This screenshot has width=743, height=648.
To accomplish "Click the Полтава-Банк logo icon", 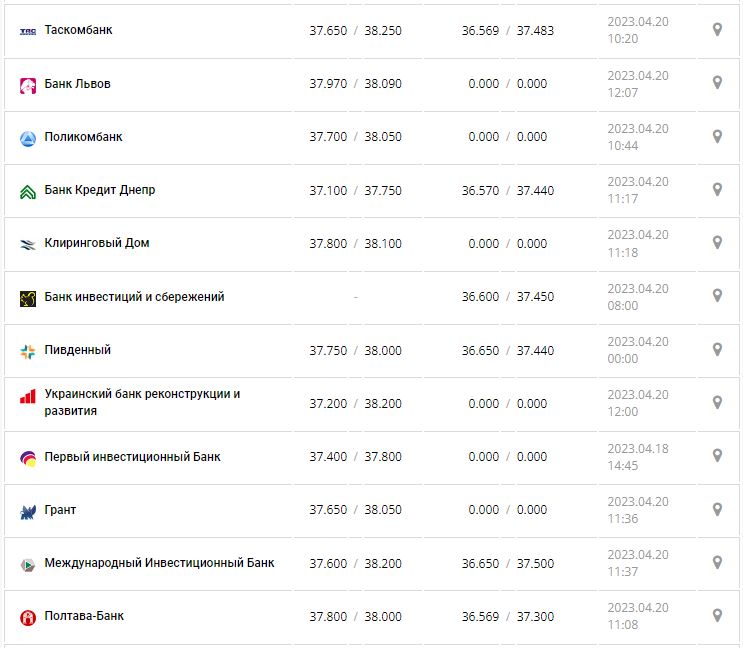I will 28,617.
